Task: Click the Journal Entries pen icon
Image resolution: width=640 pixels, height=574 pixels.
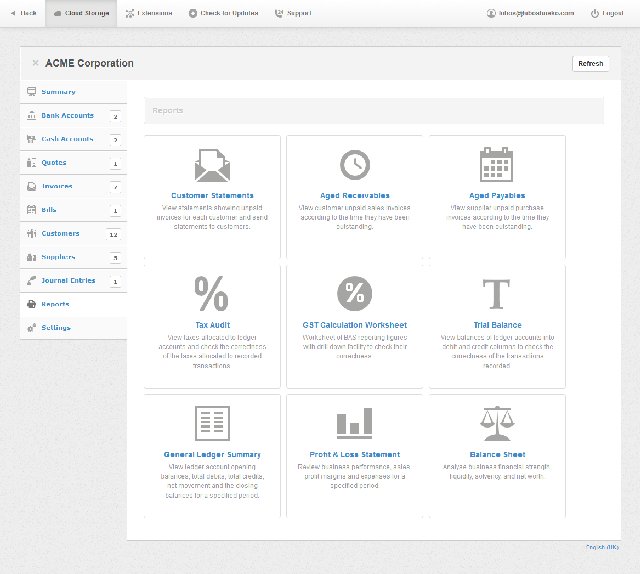Action: pyautogui.click(x=31, y=280)
